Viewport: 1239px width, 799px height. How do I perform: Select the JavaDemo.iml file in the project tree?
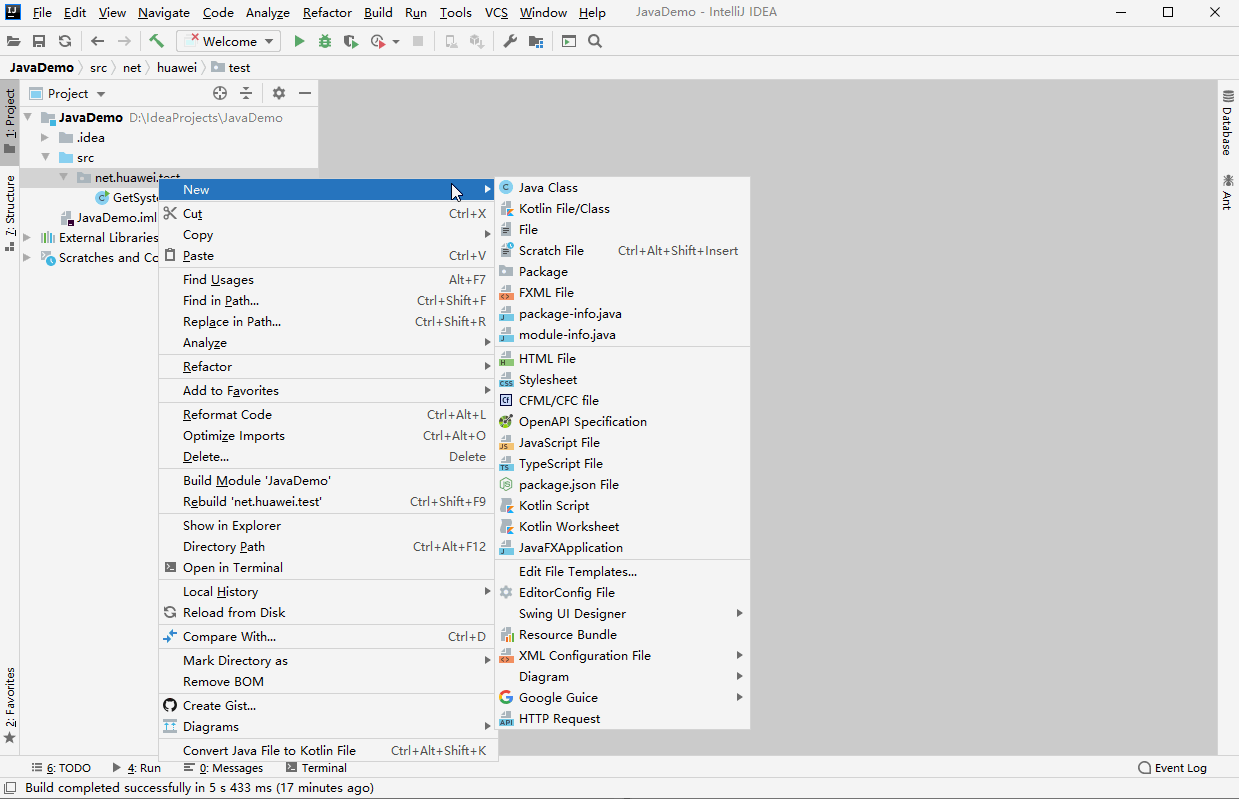tap(108, 217)
